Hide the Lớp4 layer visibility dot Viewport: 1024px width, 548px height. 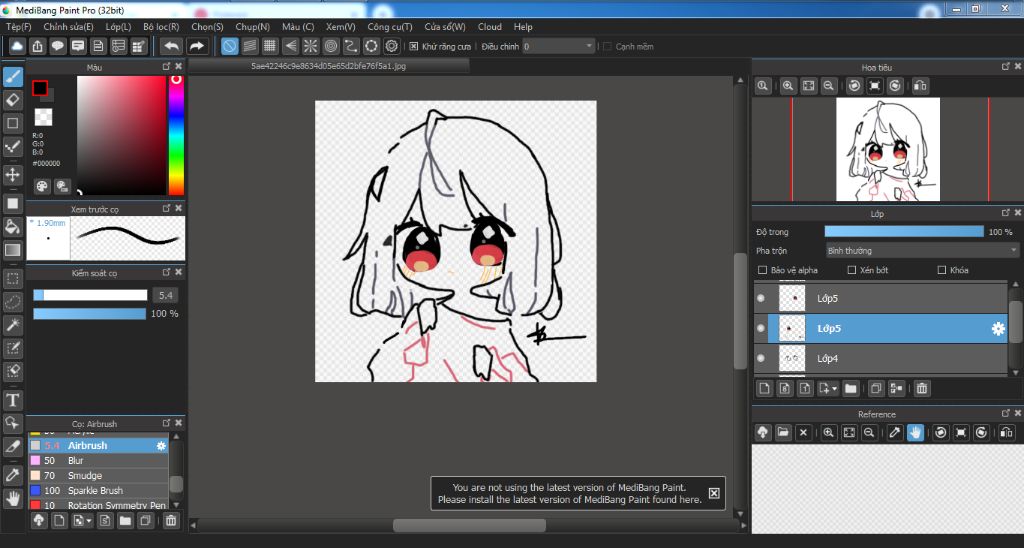(x=761, y=358)
